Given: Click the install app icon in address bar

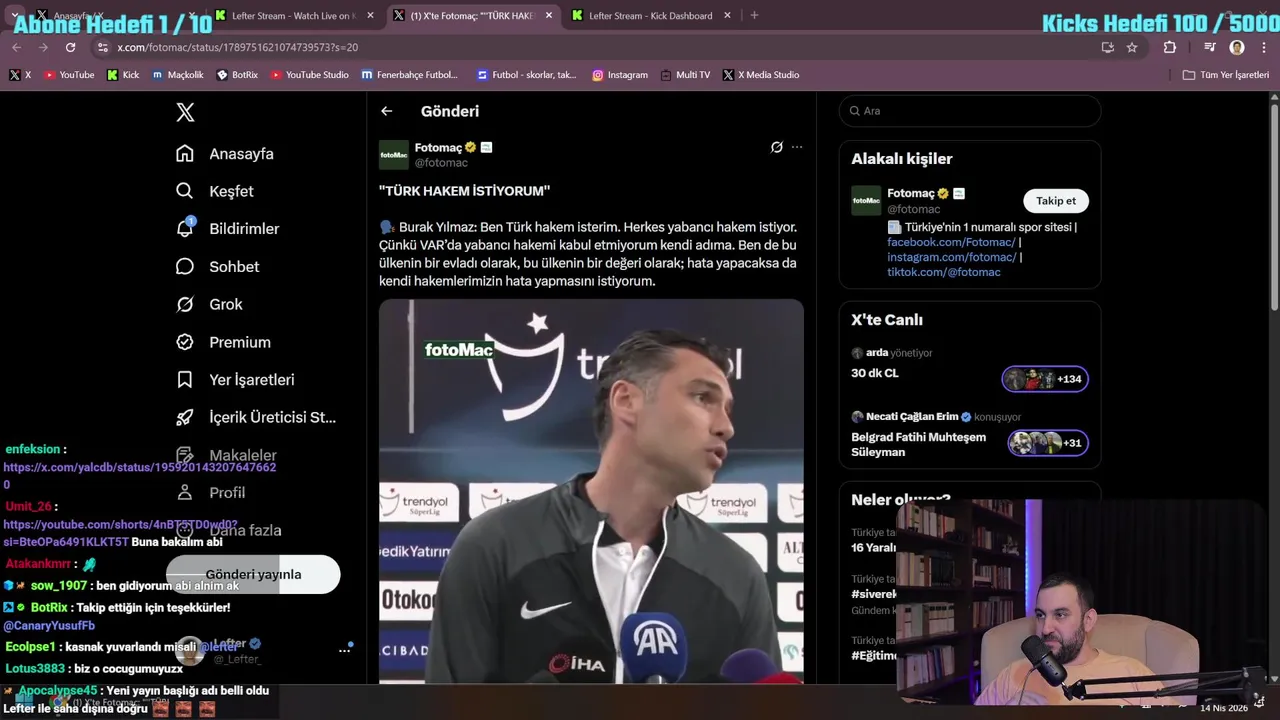Looking at the screenshot, I should pos(1107,47).
